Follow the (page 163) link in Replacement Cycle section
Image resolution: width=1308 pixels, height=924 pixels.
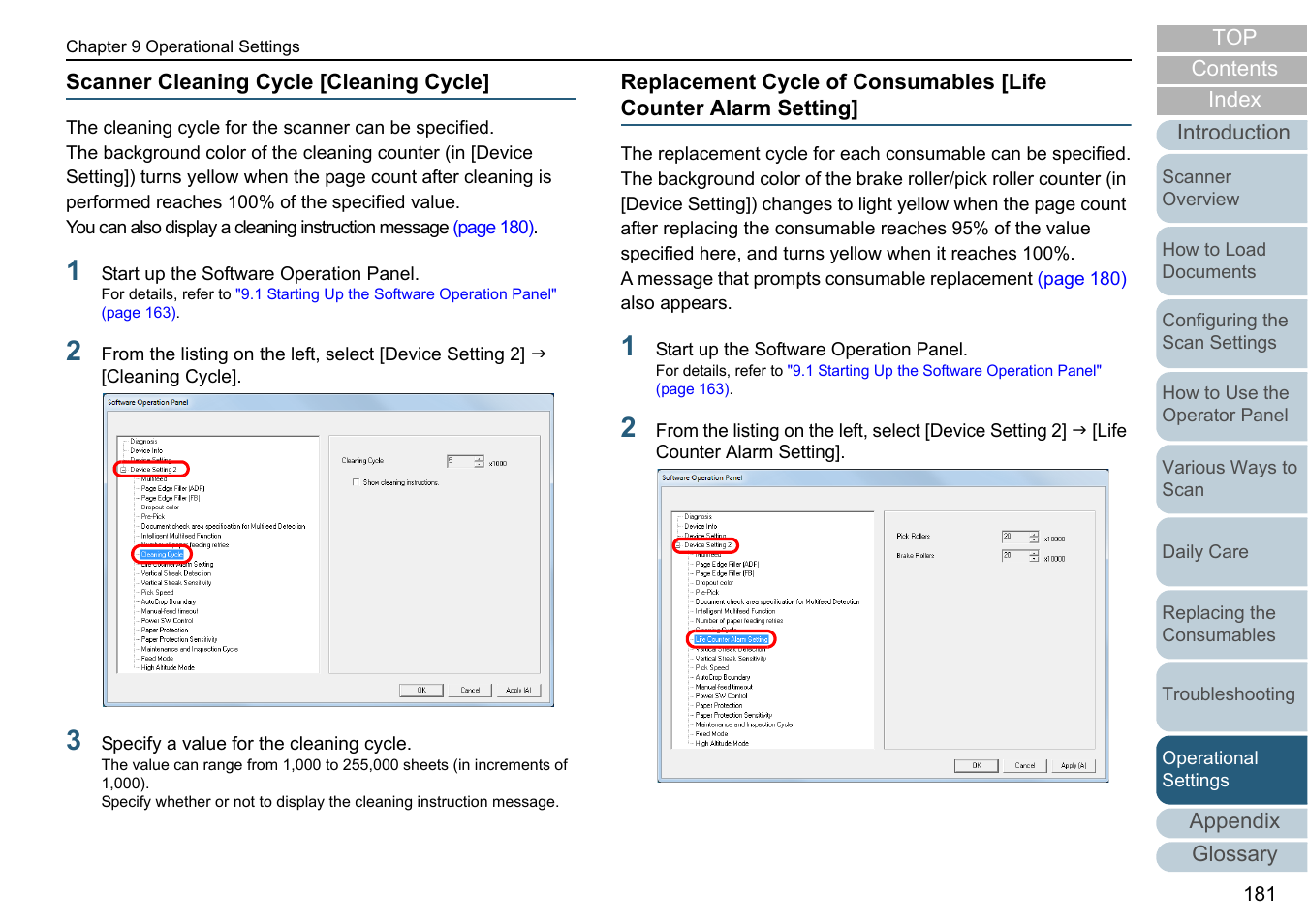click(693, 389)
